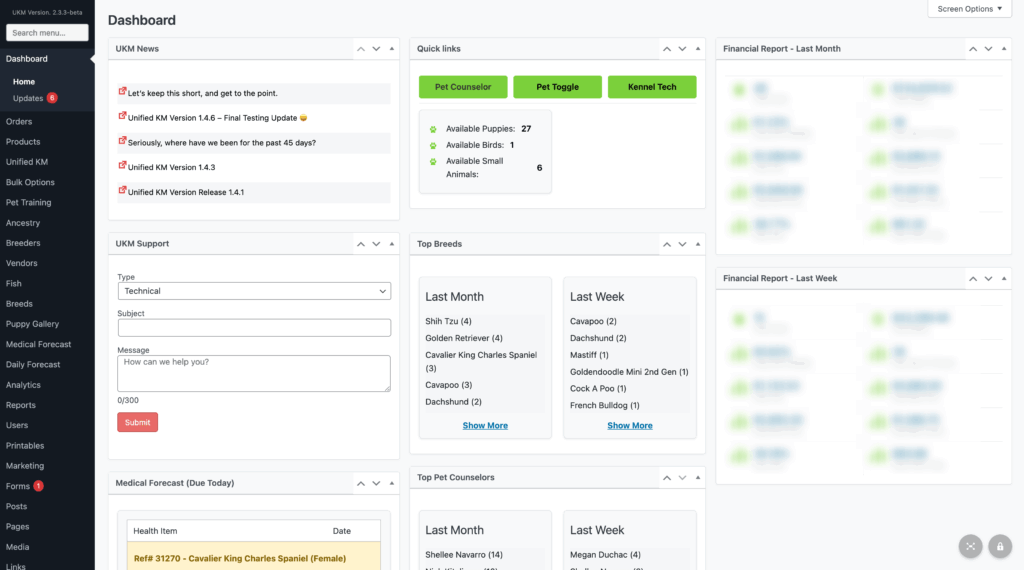Move UKM Support panel down
The width and height of the screenshot is (1024, 570).
click(x=376, y=244)
